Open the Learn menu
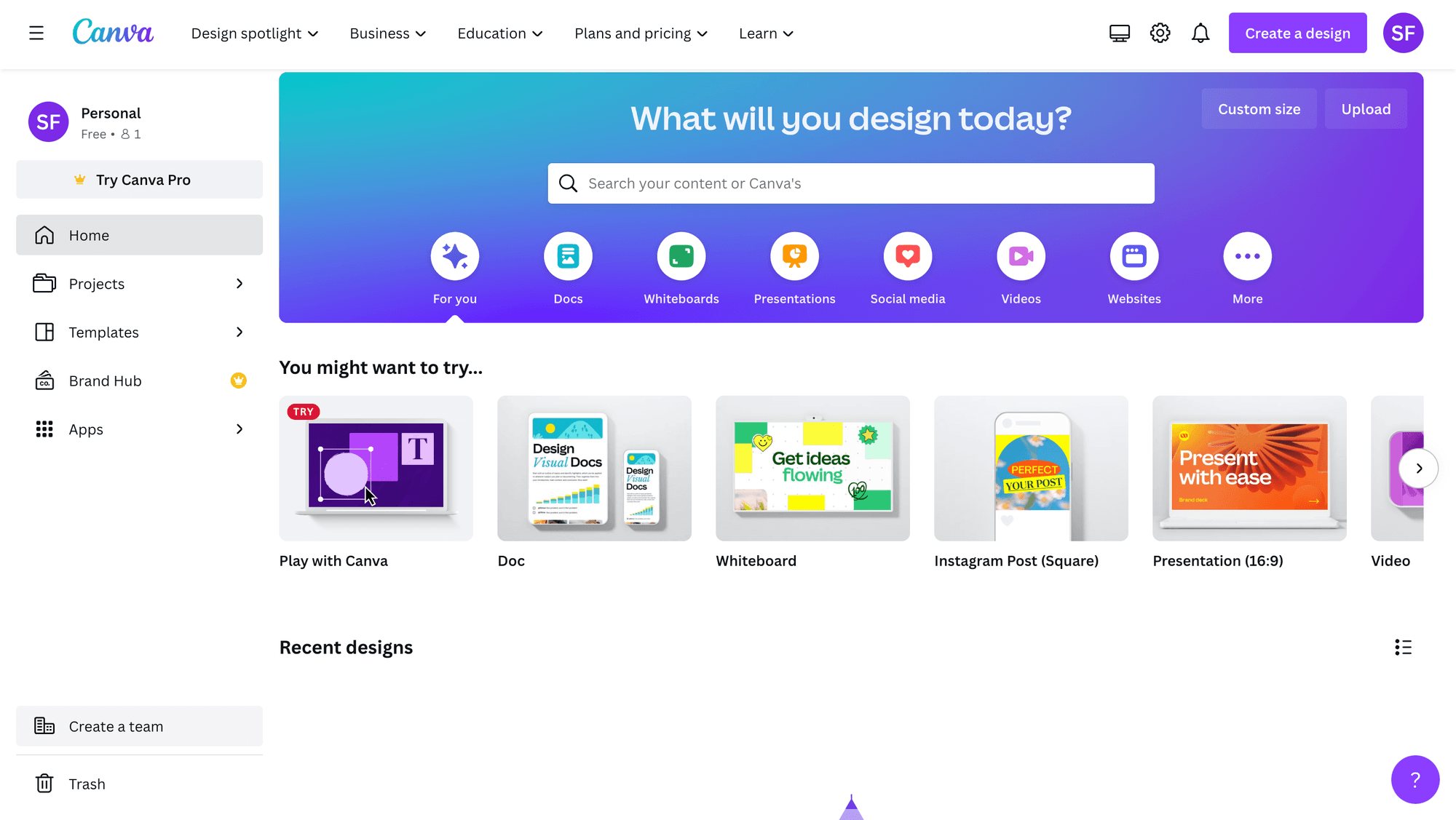The width and height of the screenshot is (1456, 820). point(765,33)
